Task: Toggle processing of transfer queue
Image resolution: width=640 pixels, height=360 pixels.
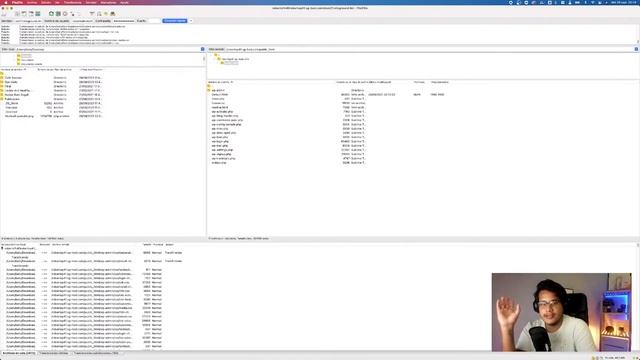Action: [x=58, y=14]
